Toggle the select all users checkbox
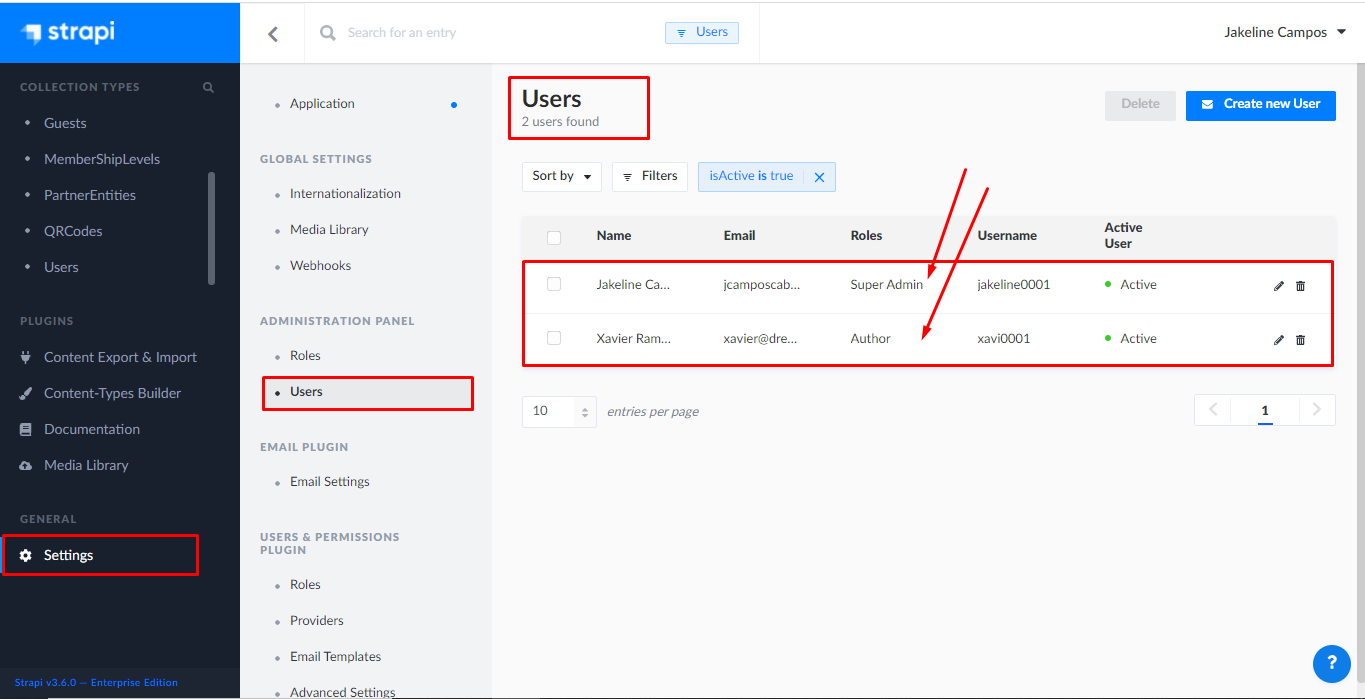The height and width of the screenshot is (699, 1365). pyautogui.click(x=554, y=237)
